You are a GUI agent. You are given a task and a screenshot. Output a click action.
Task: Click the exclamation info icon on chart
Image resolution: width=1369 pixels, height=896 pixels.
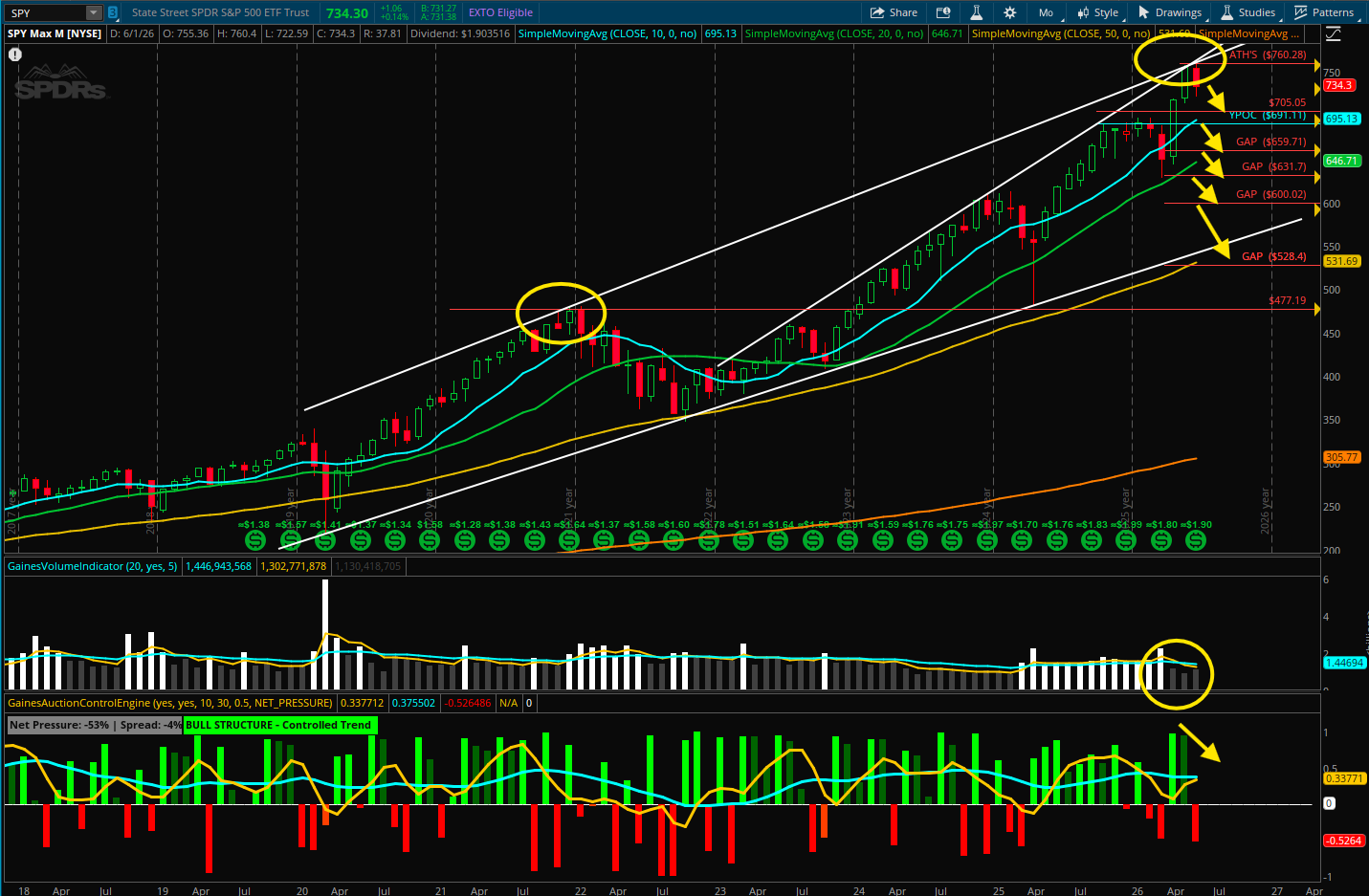pyautogui.click(x=15, y=55)
